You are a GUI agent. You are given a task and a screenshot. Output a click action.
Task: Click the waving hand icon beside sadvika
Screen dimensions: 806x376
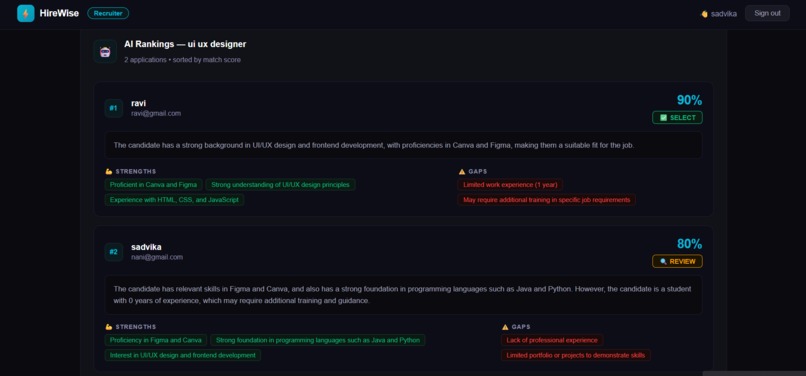coord(705,14)
